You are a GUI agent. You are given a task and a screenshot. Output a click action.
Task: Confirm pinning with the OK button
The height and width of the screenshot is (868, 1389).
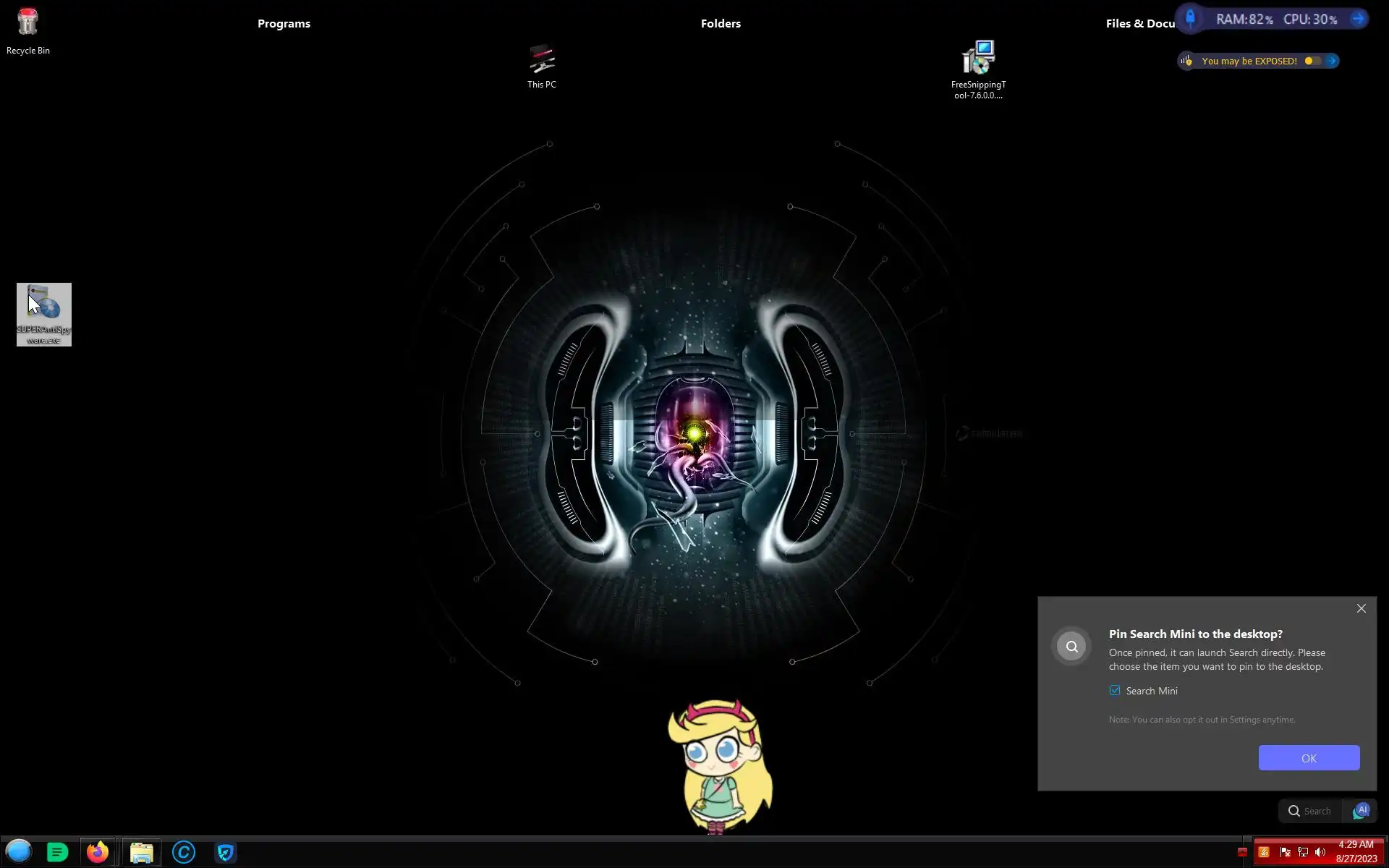(1309, 758)
